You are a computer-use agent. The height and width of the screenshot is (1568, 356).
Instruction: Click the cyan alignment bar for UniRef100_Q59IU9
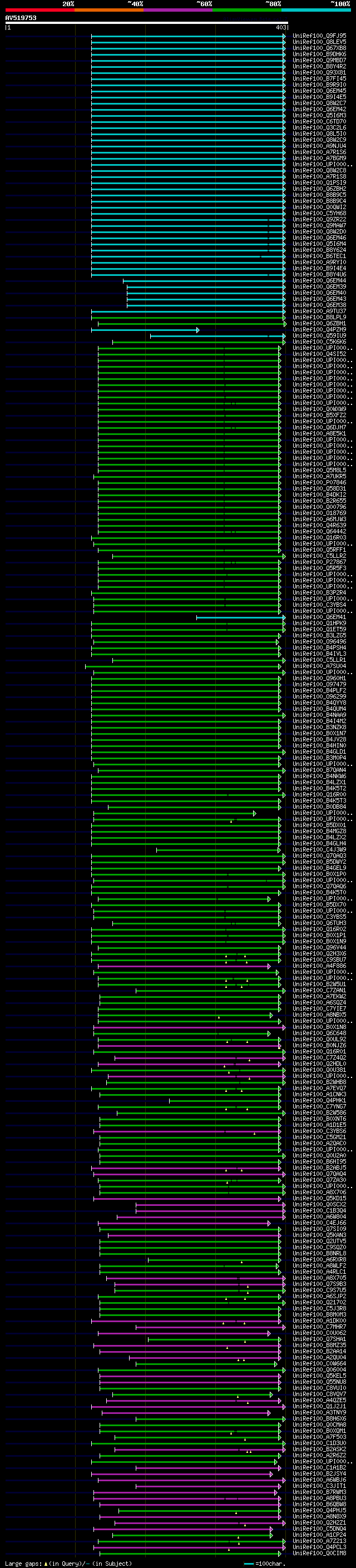pyautogui.click(x=217, y=336)
